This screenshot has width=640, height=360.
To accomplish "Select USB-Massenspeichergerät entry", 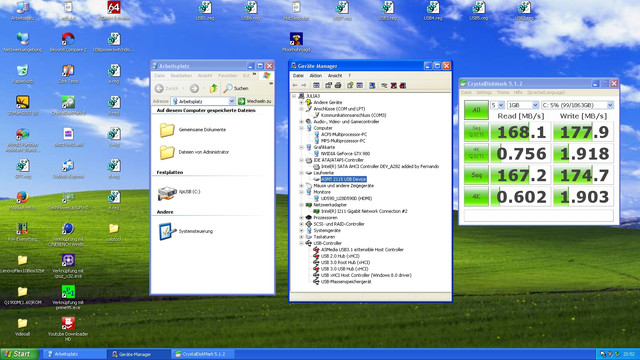I will coord(346,282).
